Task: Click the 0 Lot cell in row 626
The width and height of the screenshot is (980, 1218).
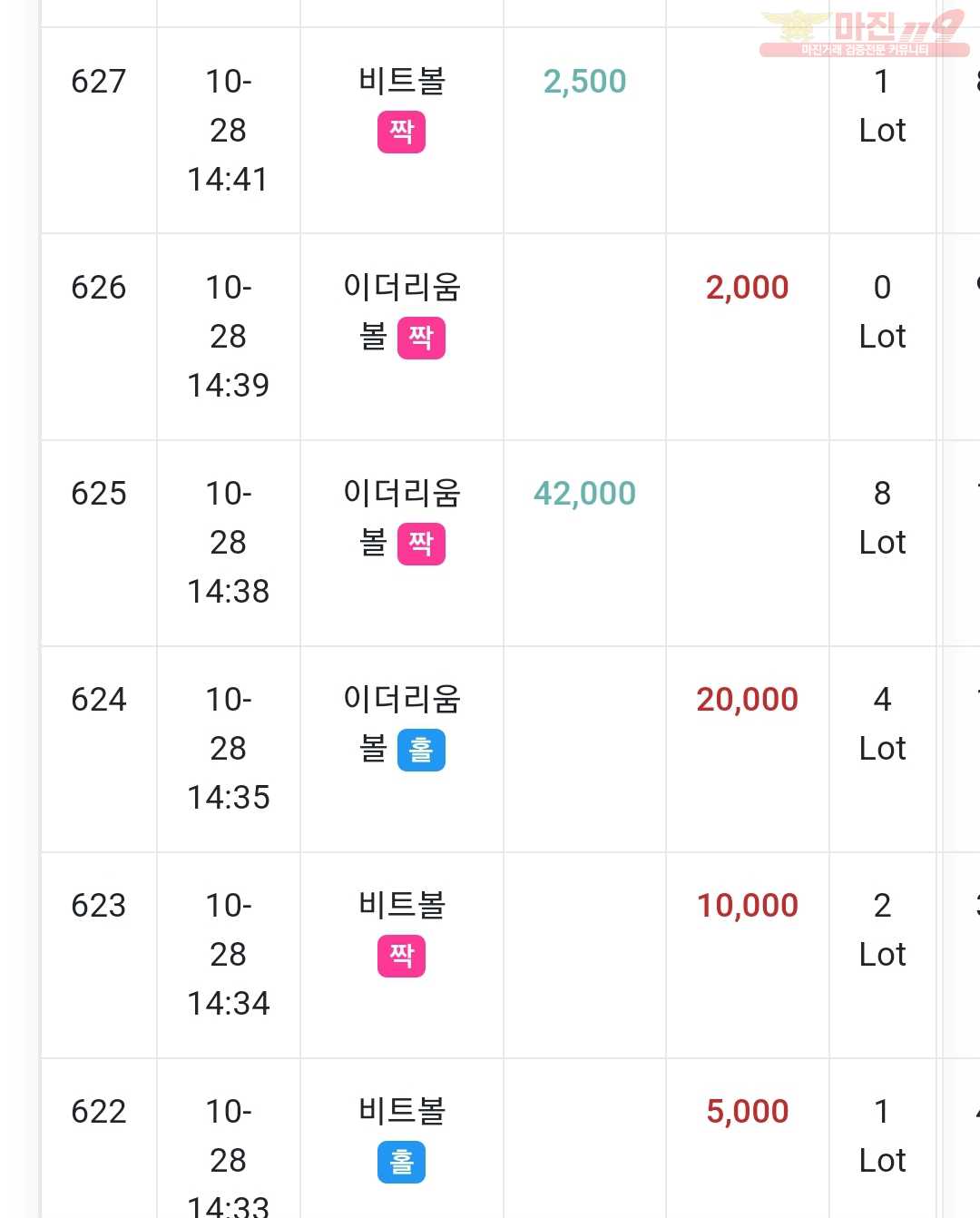Action: click(882, 312)
